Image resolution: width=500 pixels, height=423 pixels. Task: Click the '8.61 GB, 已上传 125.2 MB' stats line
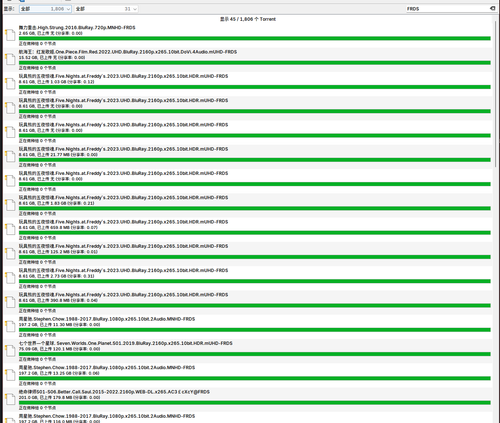58,252
